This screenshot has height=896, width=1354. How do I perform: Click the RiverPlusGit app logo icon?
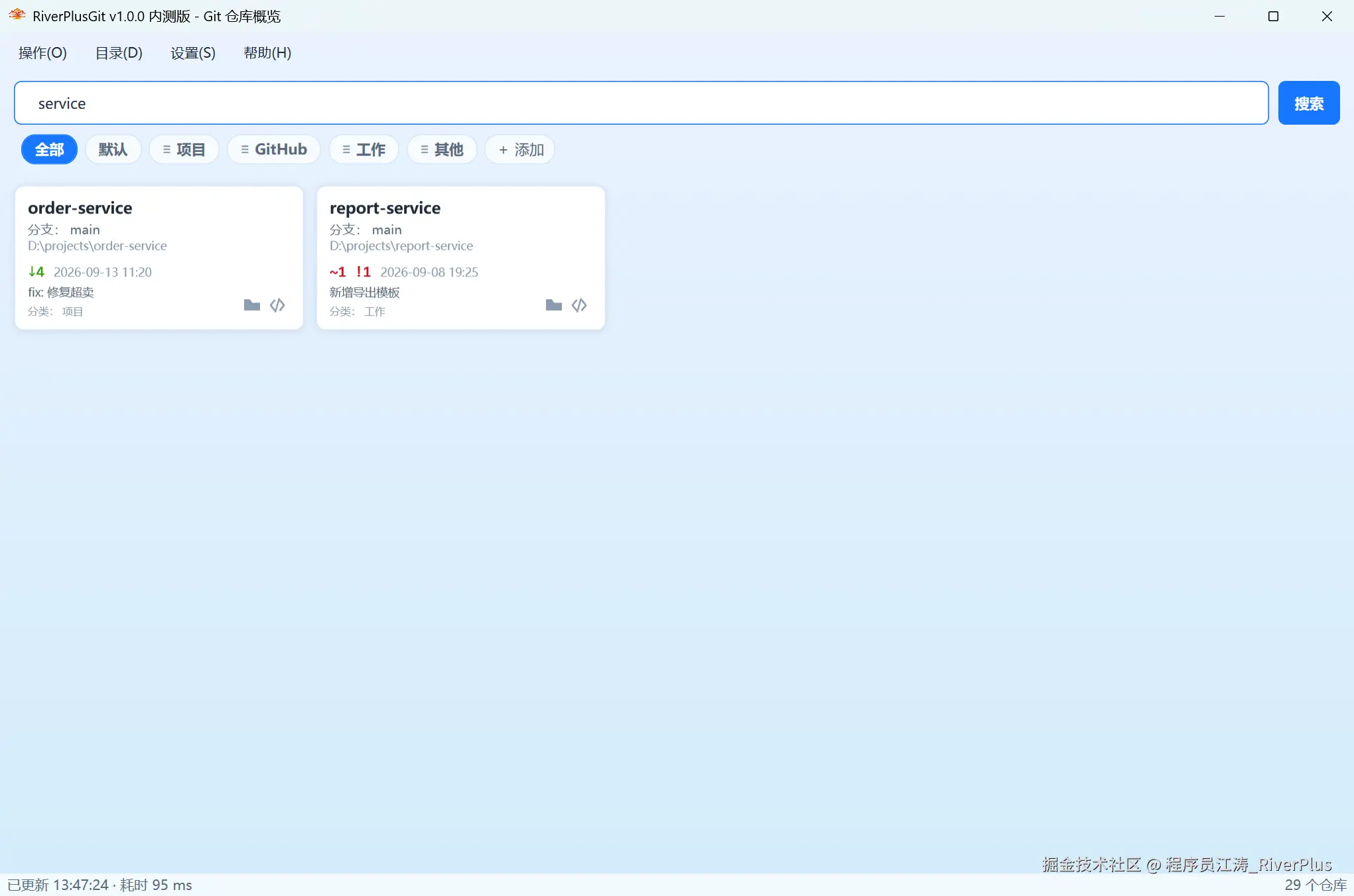coord(17,15)
